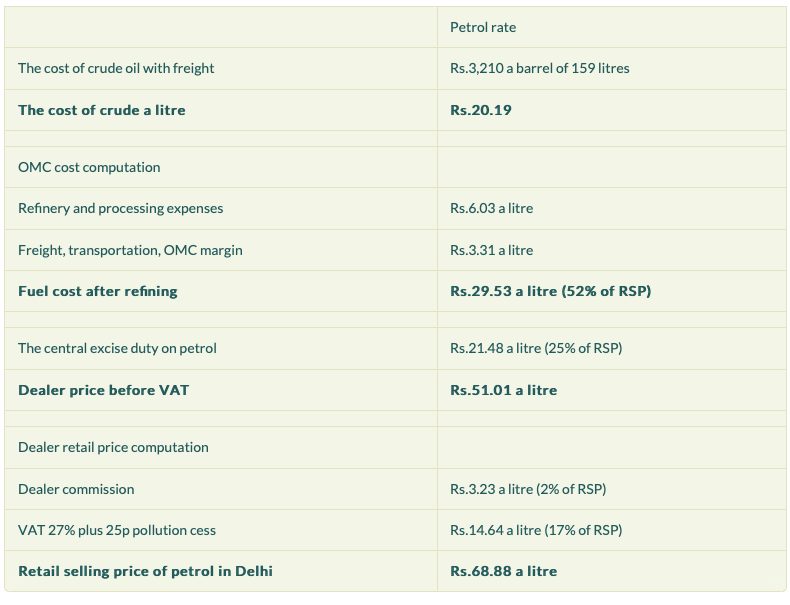Viewport: 790px width, 605px height.
Task: Click 'Dealer price before VAT' label
Action: [103, 390]
